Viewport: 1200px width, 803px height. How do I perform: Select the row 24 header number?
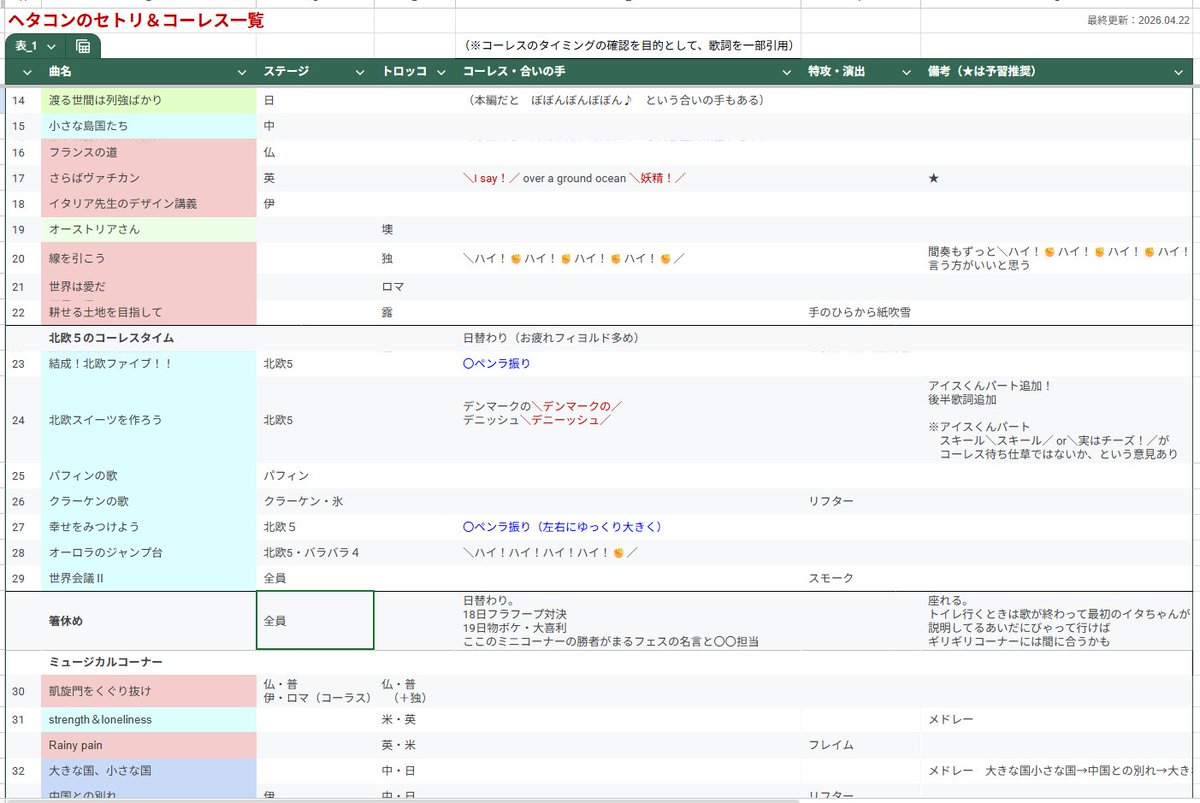pos(20,420)
